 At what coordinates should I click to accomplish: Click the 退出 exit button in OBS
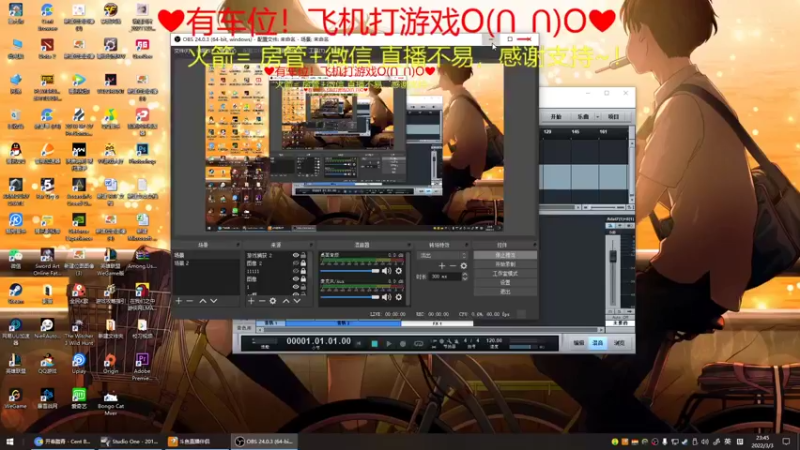505,292
